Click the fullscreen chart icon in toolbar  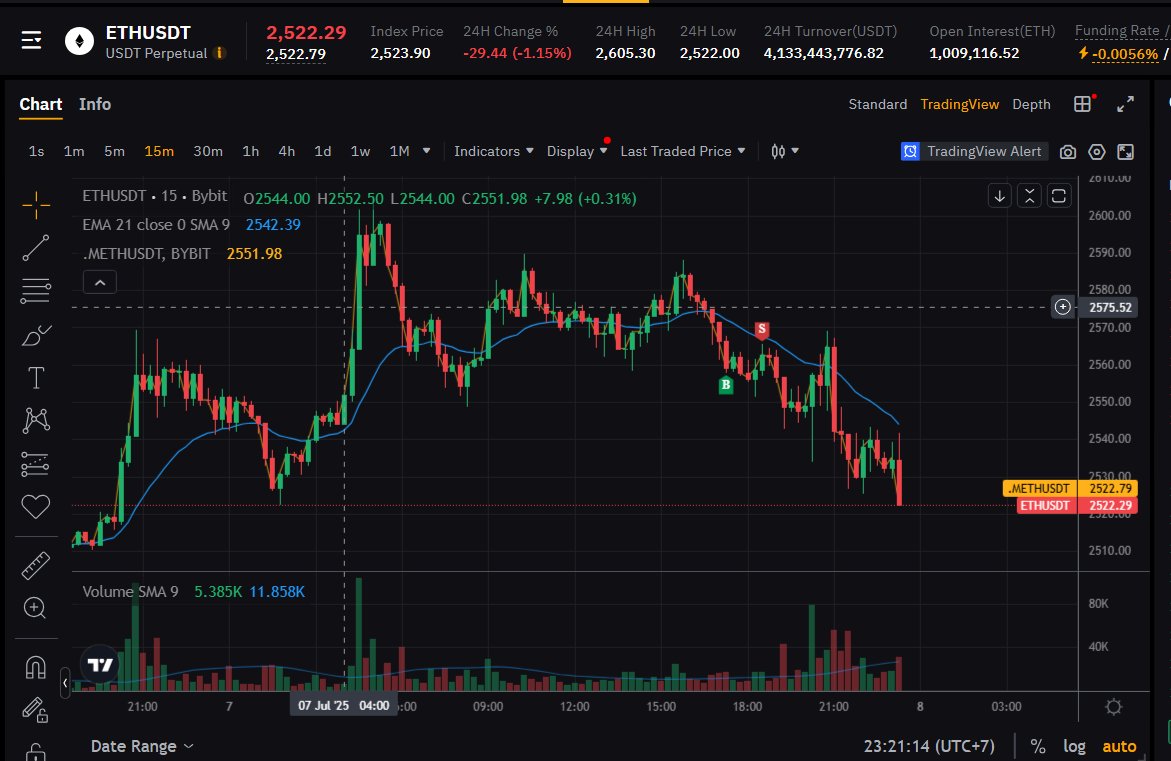1125,152
